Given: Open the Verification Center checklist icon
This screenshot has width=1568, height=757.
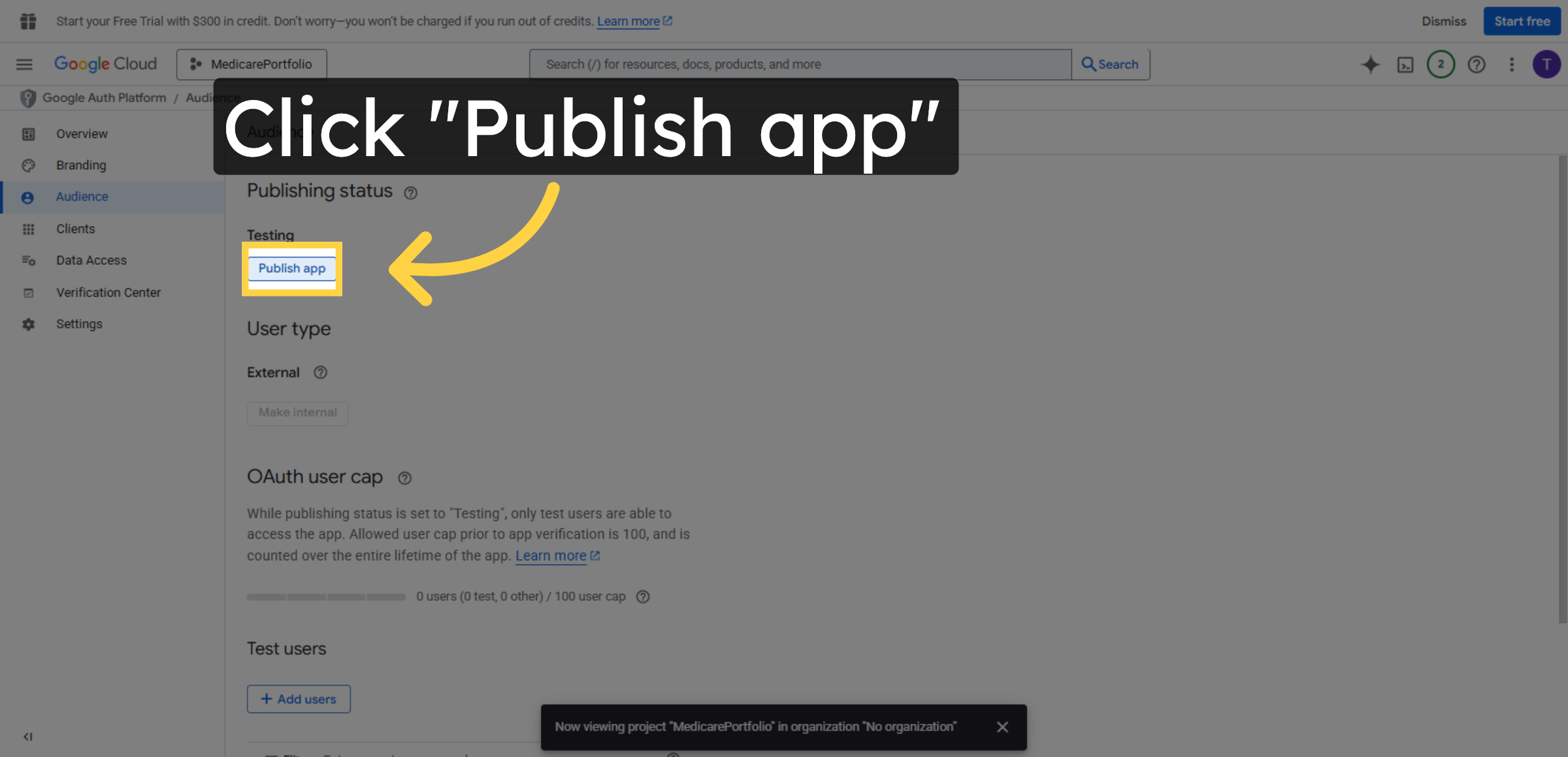Looking at the screenshot, I should point(29,292).
